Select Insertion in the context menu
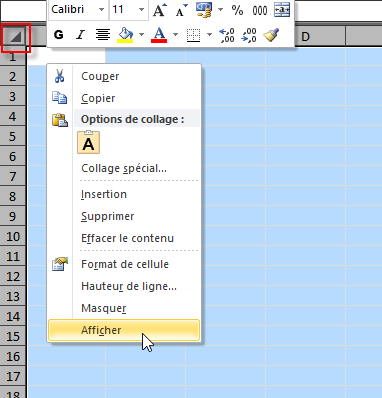 pos(124,194)
